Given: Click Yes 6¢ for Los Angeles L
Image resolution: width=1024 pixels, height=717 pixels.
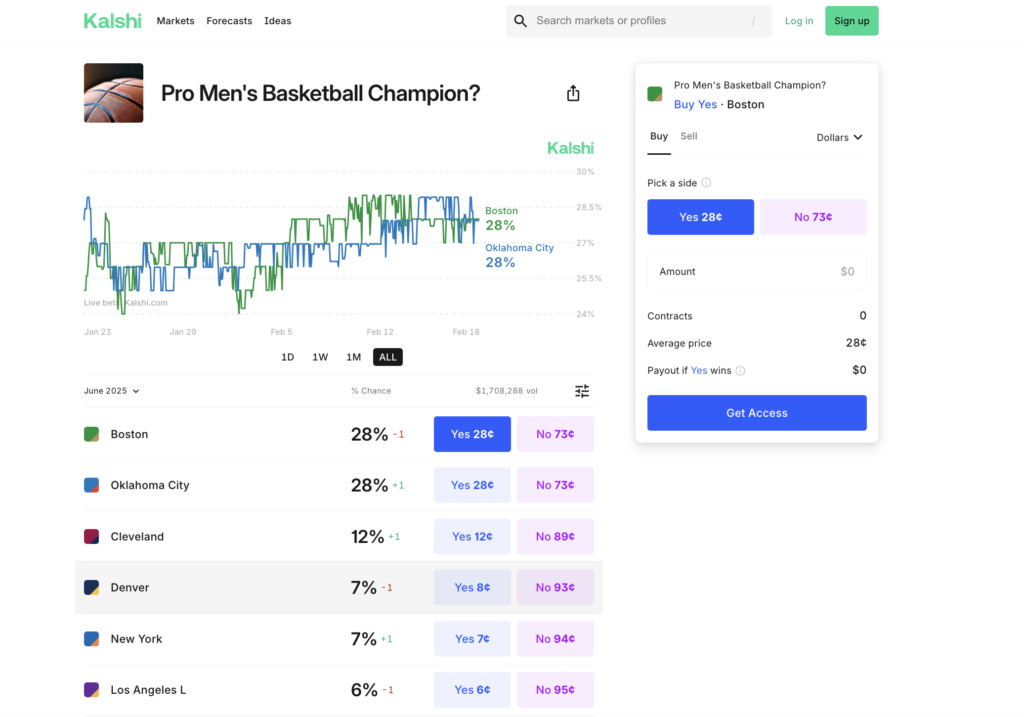Looking at the screenshot, I should (472, 690).
